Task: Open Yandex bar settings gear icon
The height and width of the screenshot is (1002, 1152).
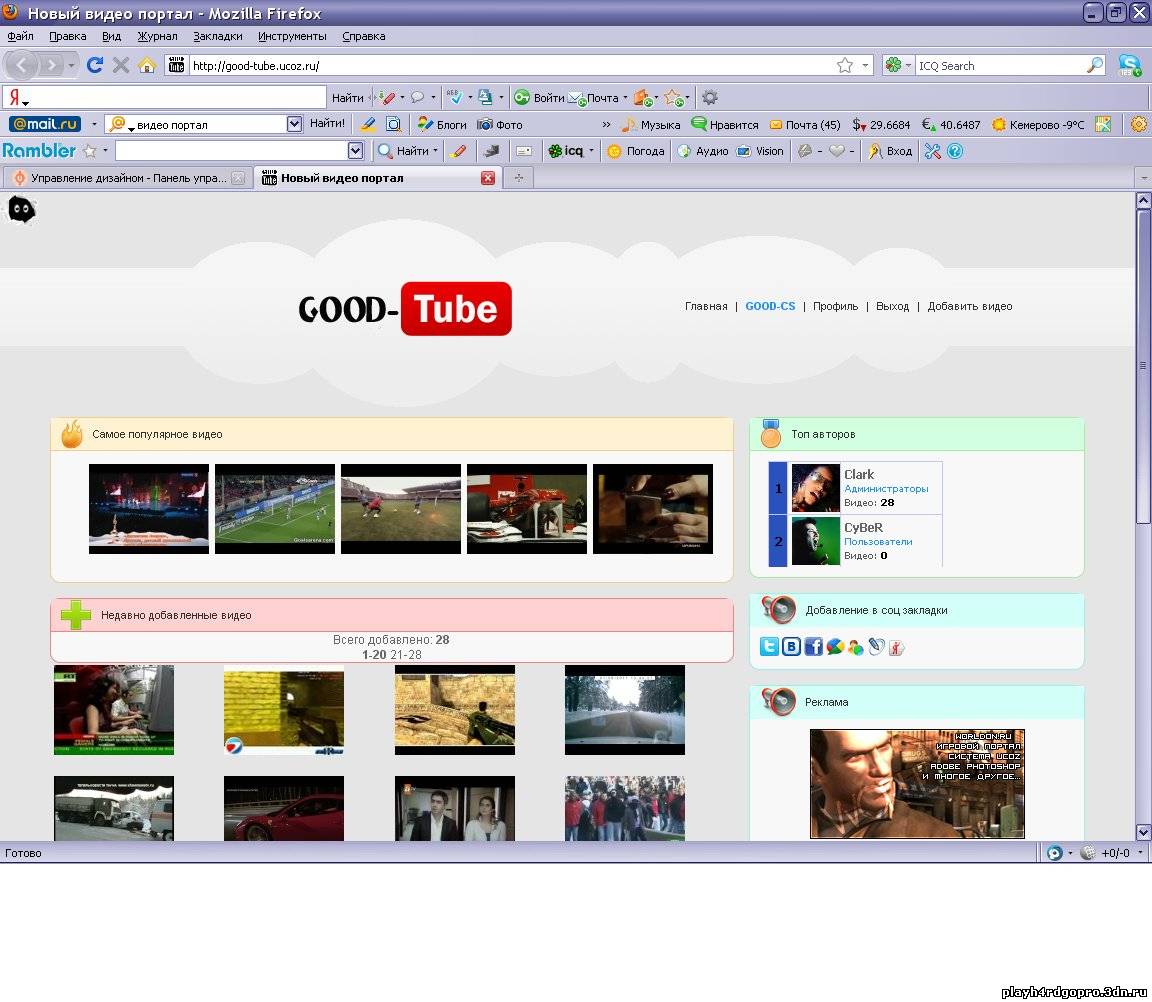Action: [x=710, y=97]
